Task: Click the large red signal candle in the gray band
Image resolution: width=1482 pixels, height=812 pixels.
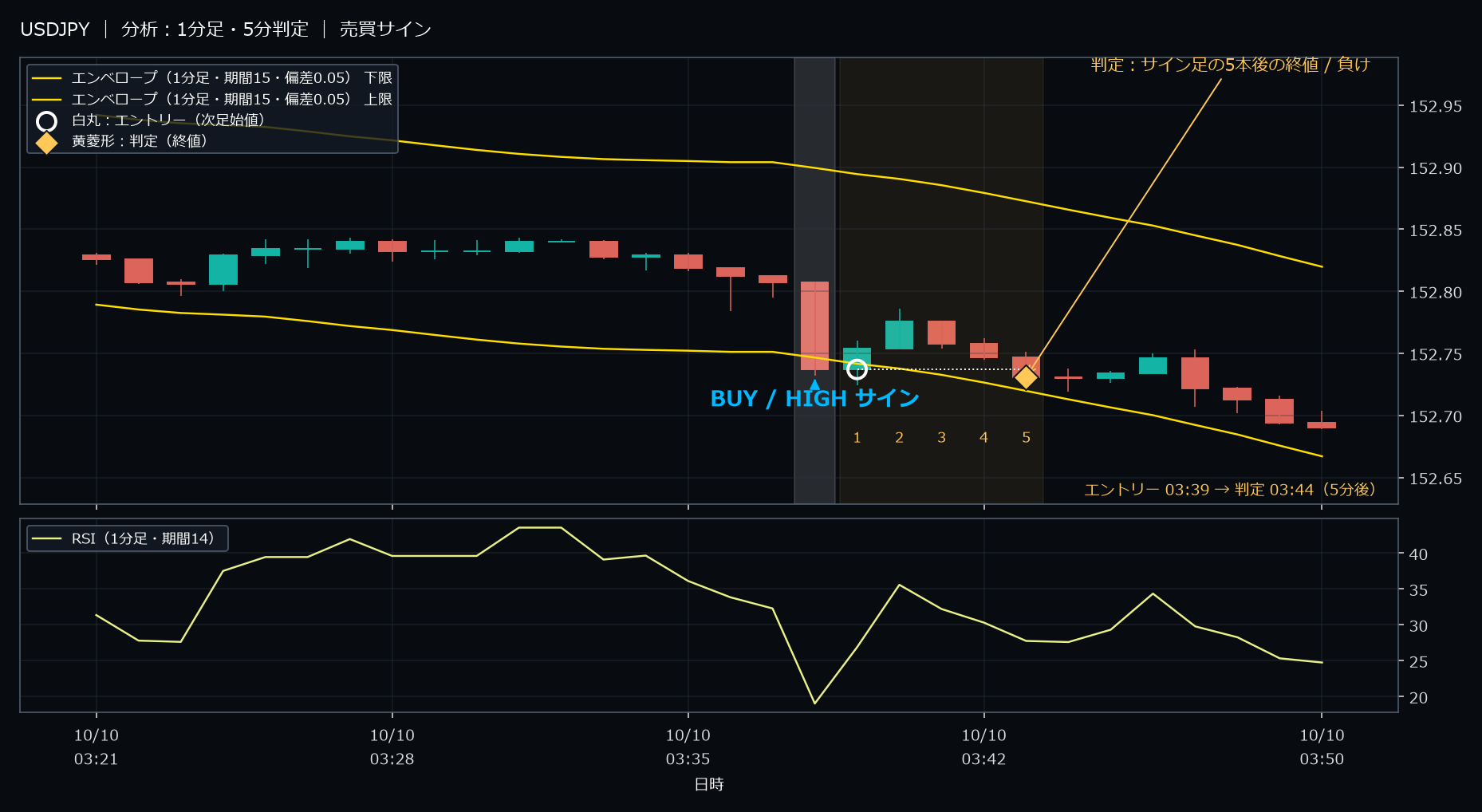Action: click(x=814, y=325)
